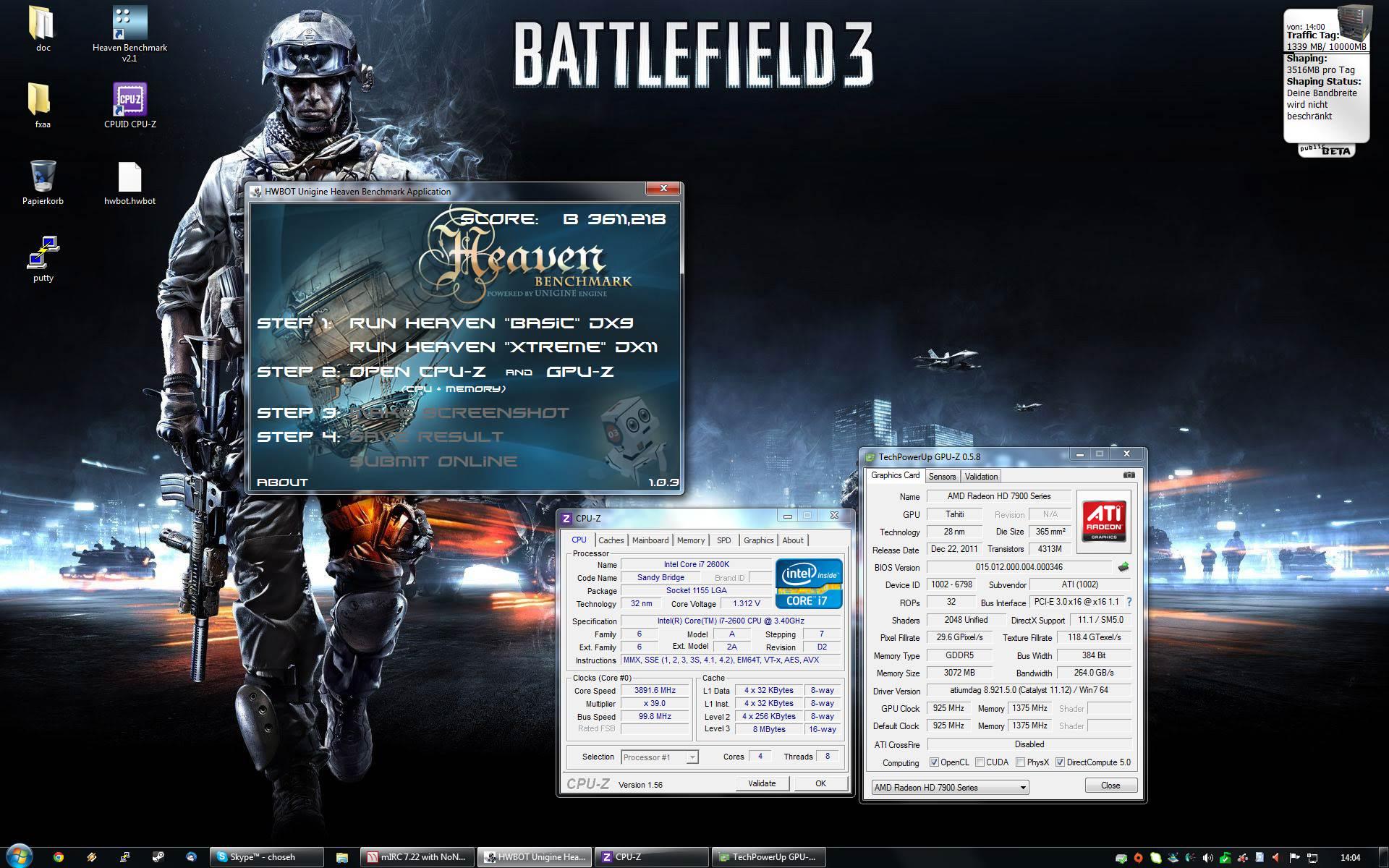Viewport: 1389px width, 868px height.
Task: Click the Action Center flag tray icon
Action: 1295,858
